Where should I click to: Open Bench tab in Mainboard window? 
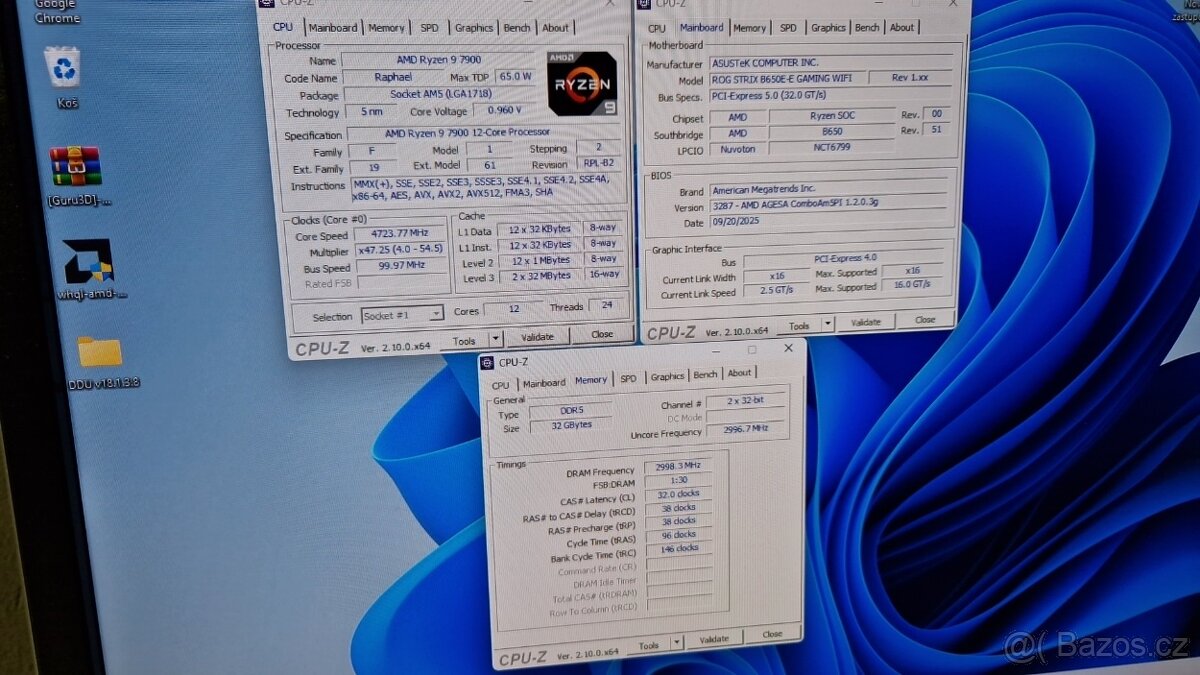[x=867, y=28]
